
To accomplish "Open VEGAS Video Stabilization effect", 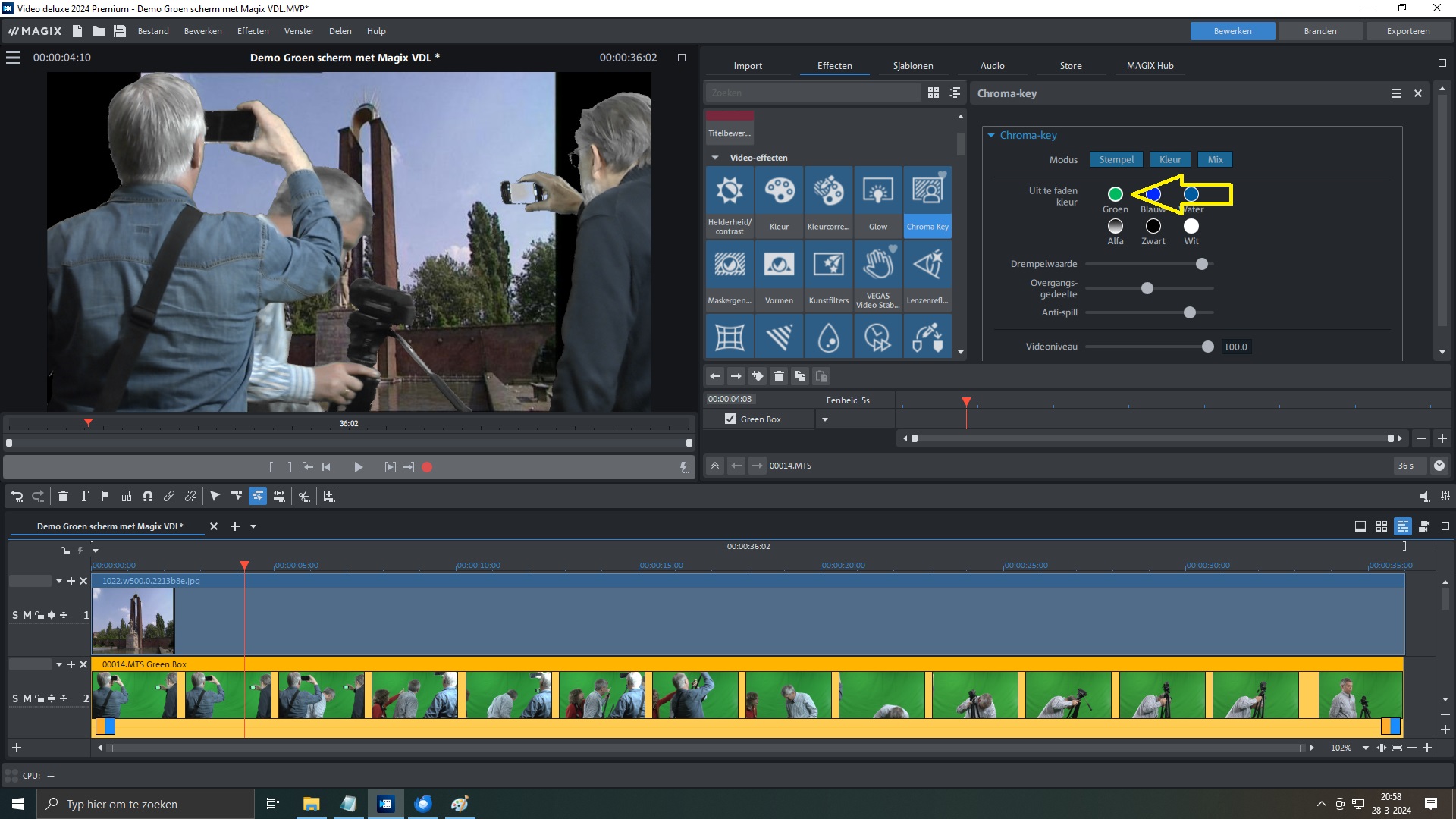I will pyautogui.click(x=877, y=276).
